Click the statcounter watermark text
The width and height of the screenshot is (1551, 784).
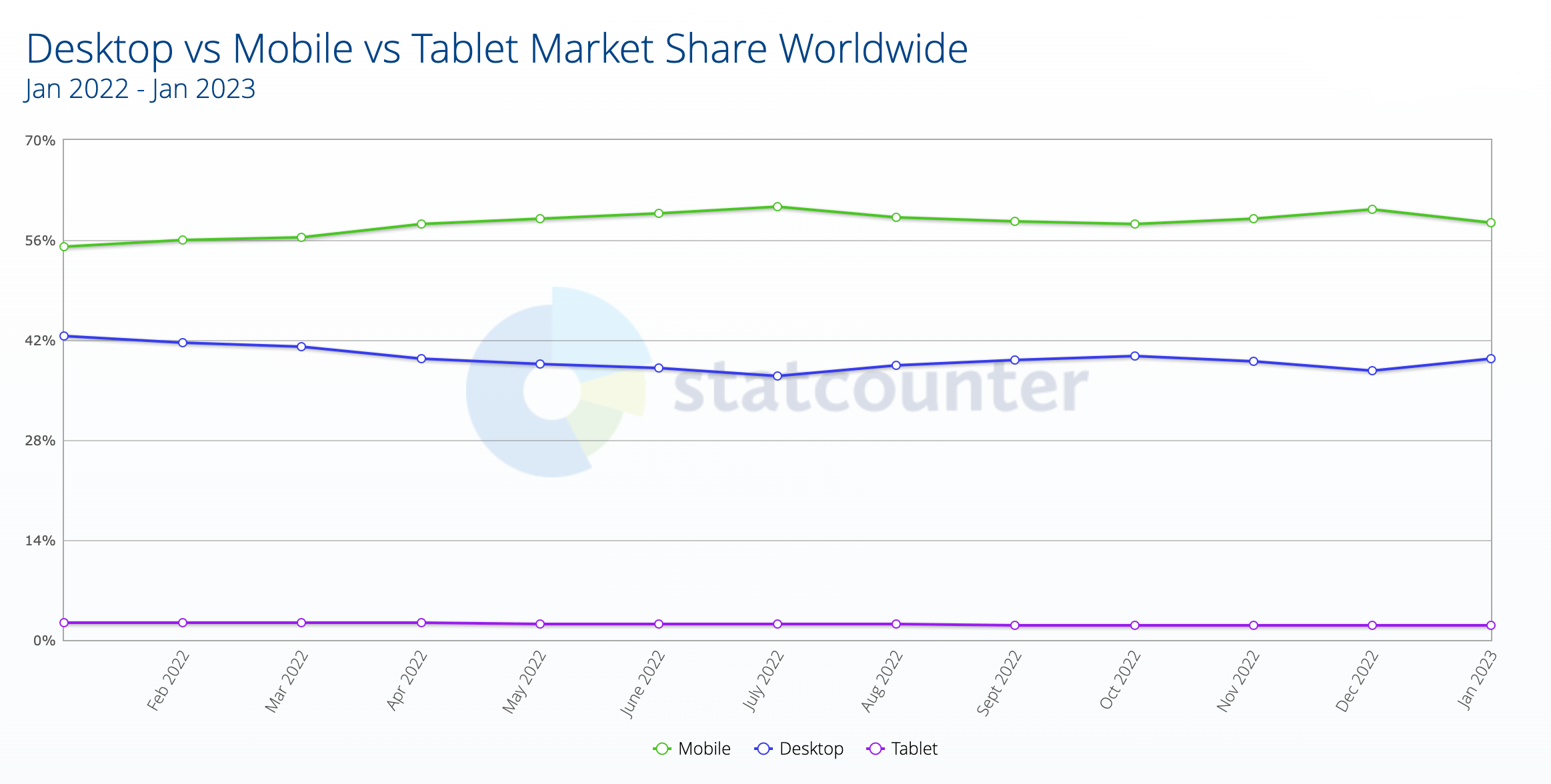pyautogui.click(x=880, y=387)
